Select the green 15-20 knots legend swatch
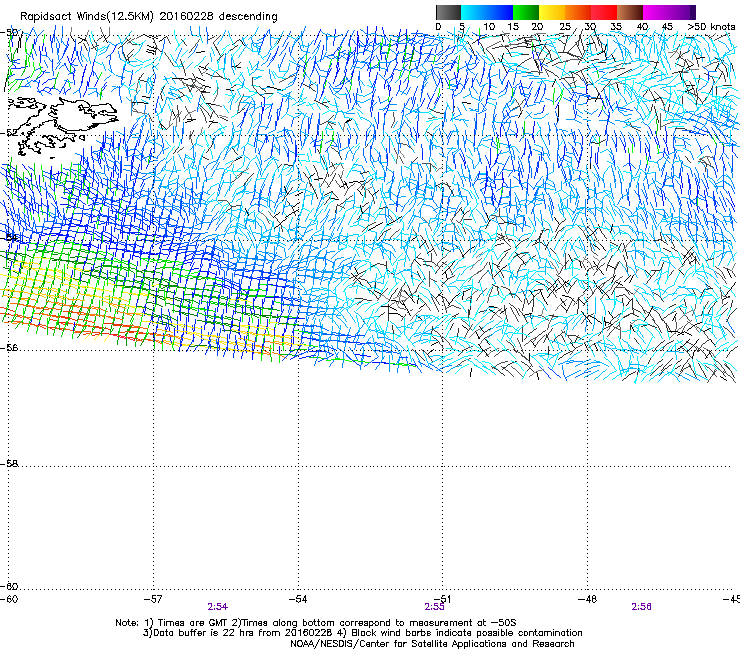The height and width of the screenshot is (650, 740). [526, 12]
